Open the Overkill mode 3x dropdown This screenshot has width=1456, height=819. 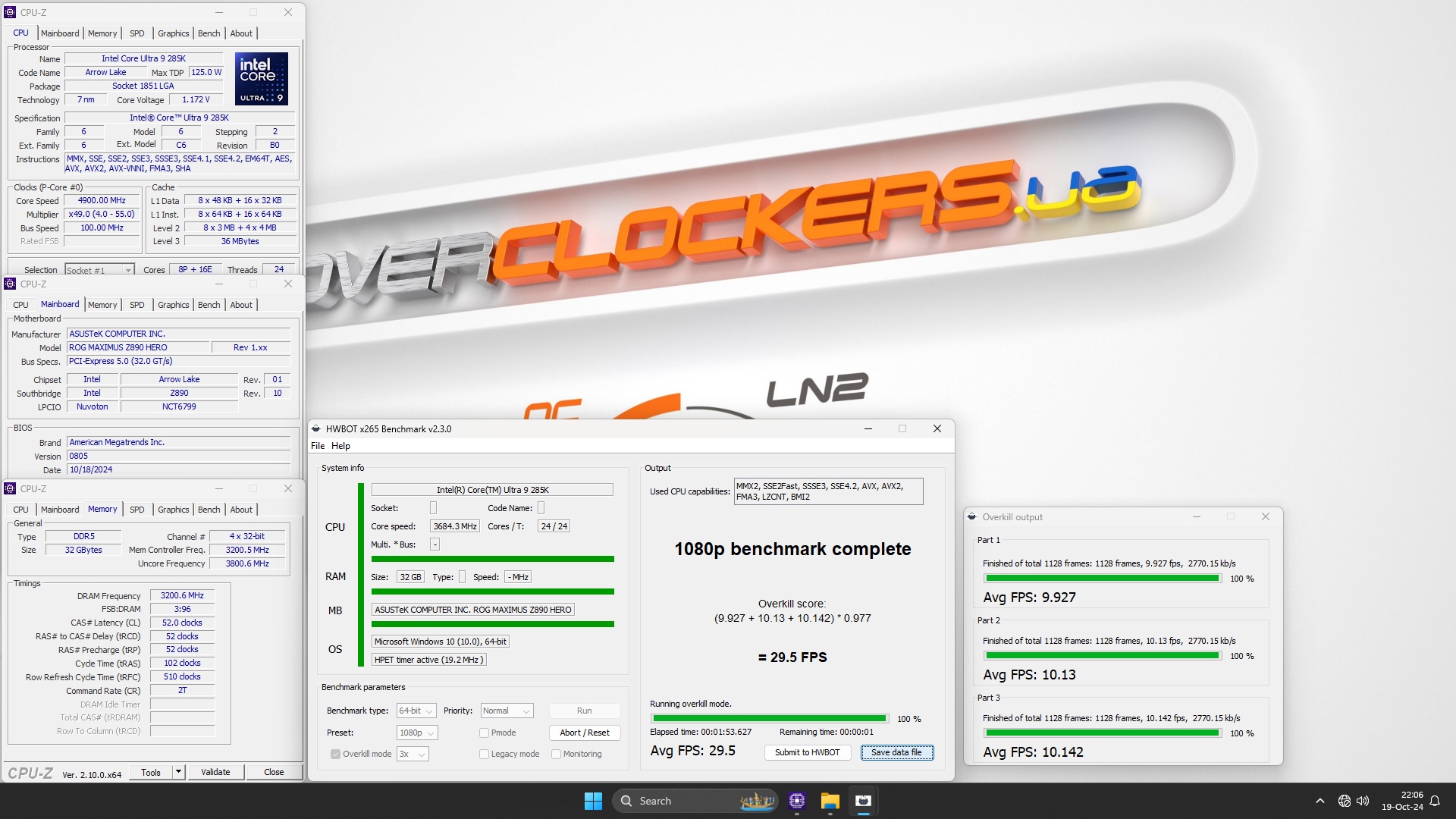point(413,754)
